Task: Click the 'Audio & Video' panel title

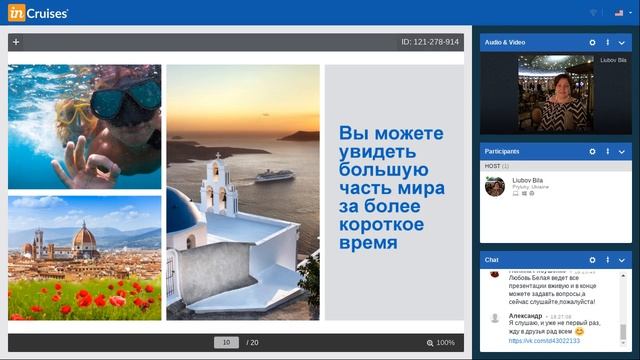Action: click(x=505, y=42)
